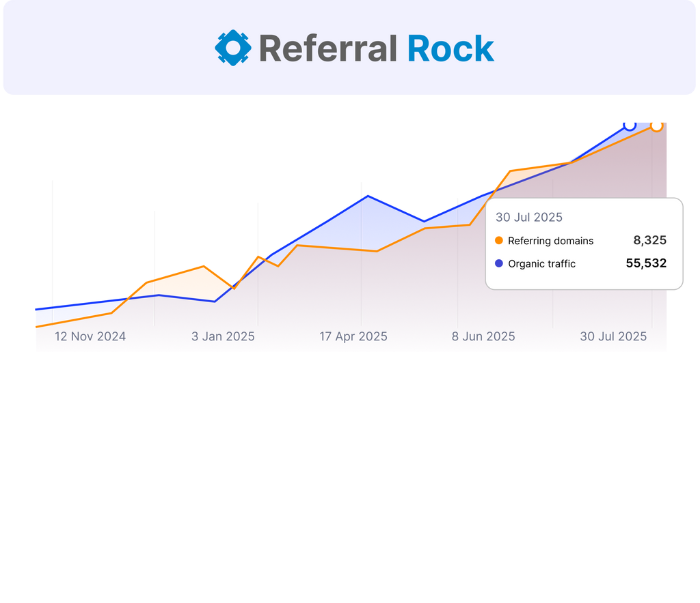Image resolution: width=700 pixels, height=603 pixels.
Task: Click the 3 Jan 2025 axis label
Action: [x=223, y=337]
